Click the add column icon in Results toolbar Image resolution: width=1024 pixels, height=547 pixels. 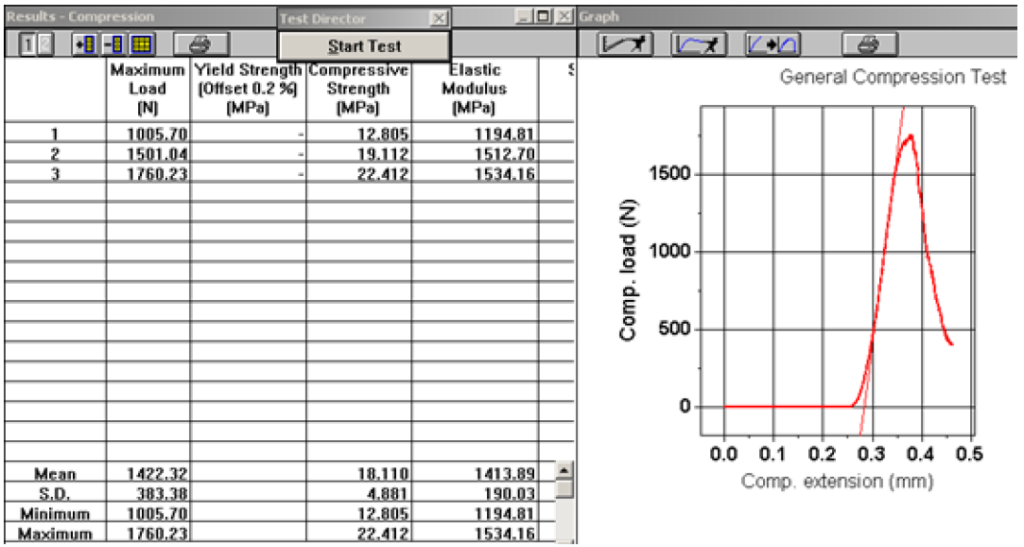click(85, 44)
